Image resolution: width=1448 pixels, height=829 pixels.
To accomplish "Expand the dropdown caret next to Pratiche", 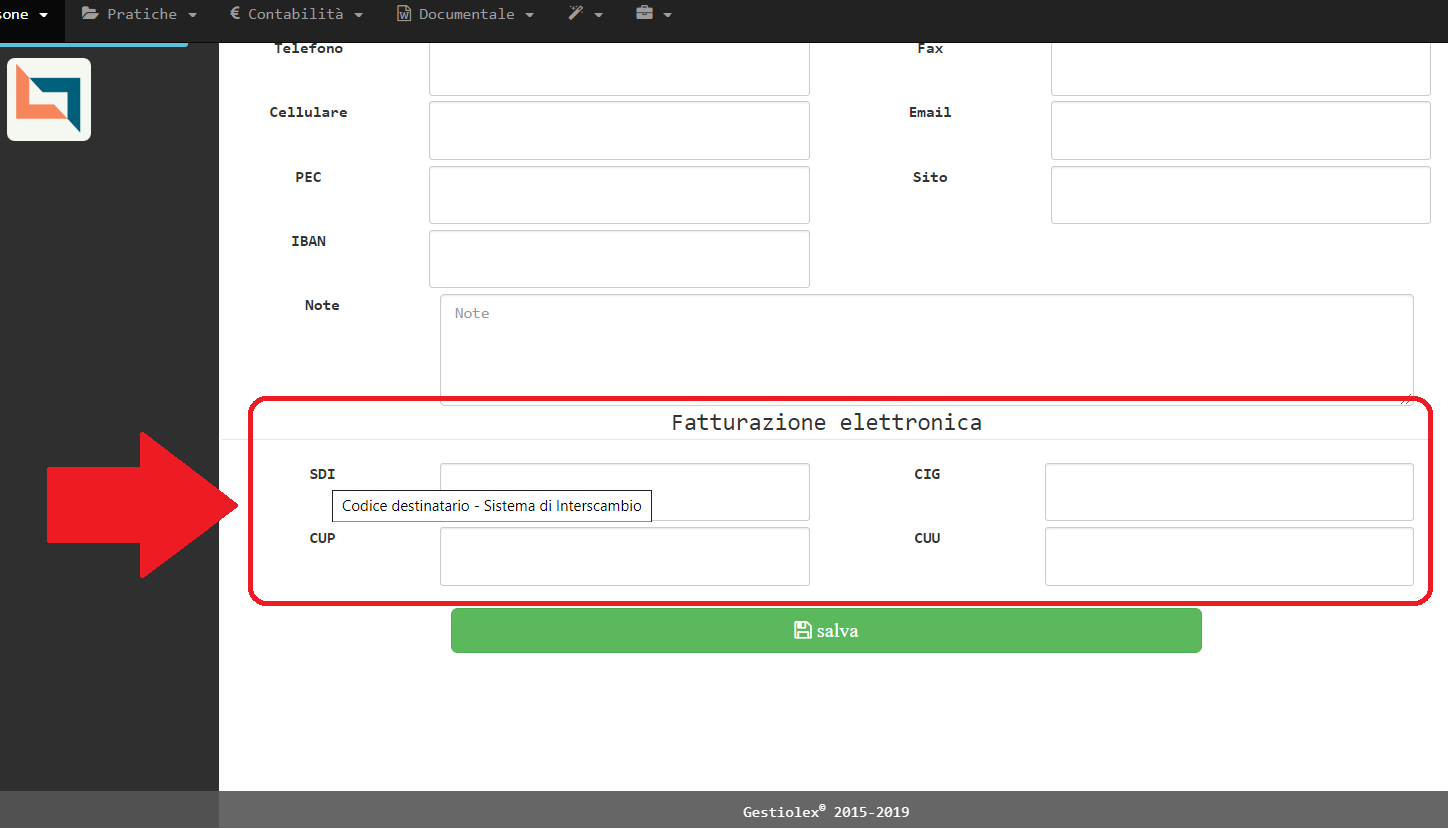I will [192, 15].
